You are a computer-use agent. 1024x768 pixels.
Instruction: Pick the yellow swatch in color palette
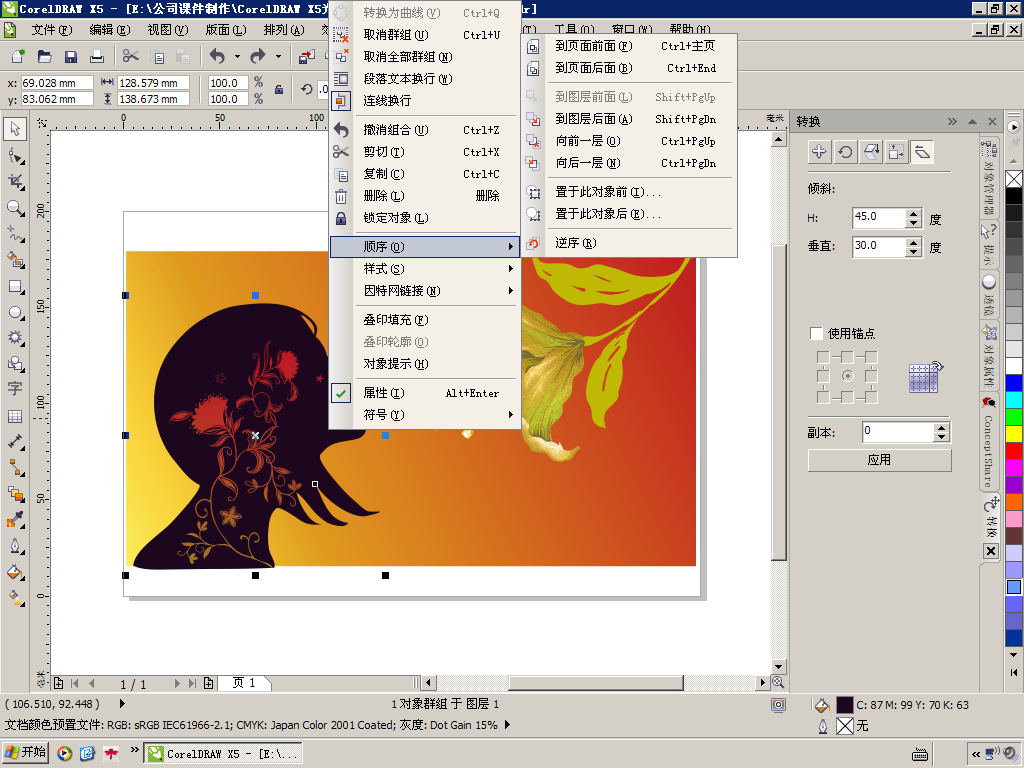[1014, 434]
